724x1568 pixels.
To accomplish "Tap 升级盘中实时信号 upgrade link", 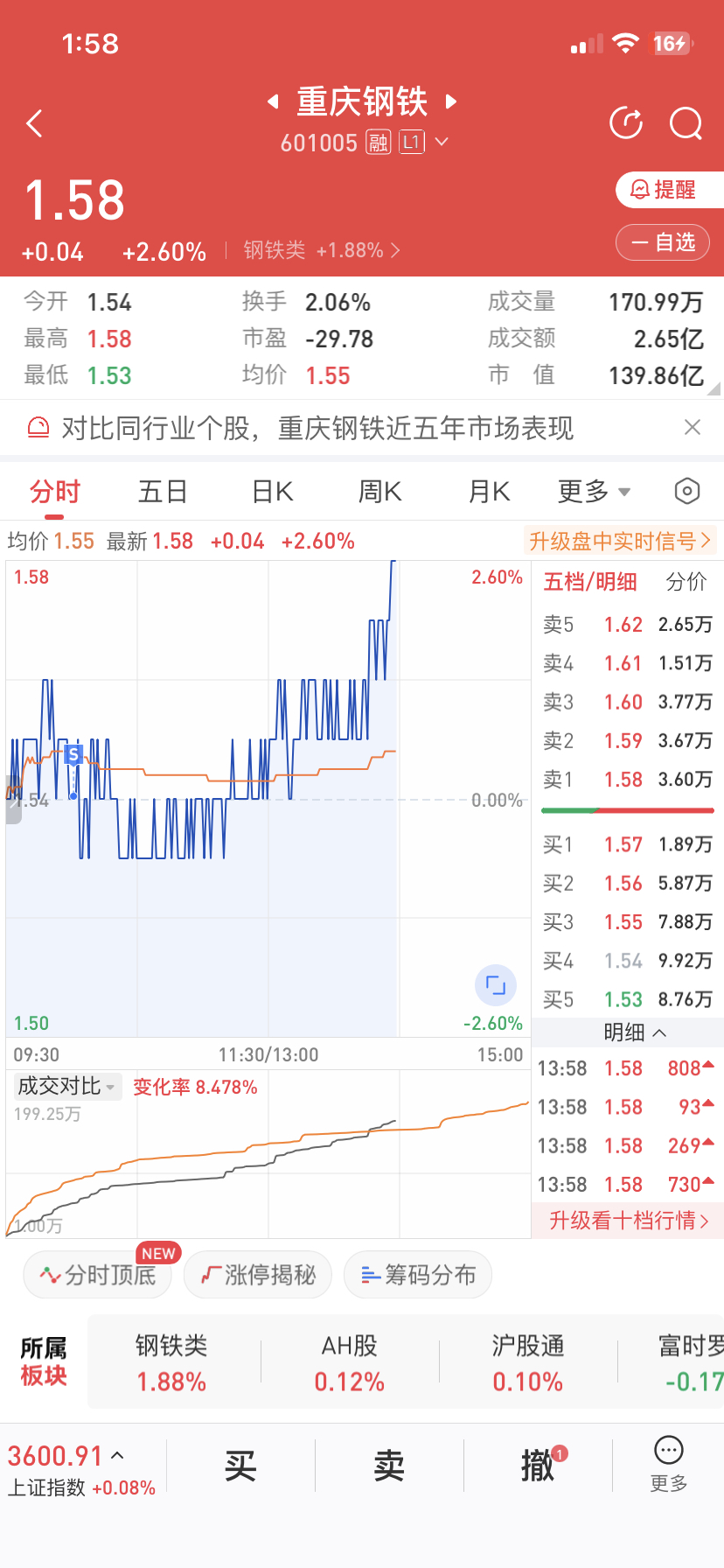I will pos(619,541).
